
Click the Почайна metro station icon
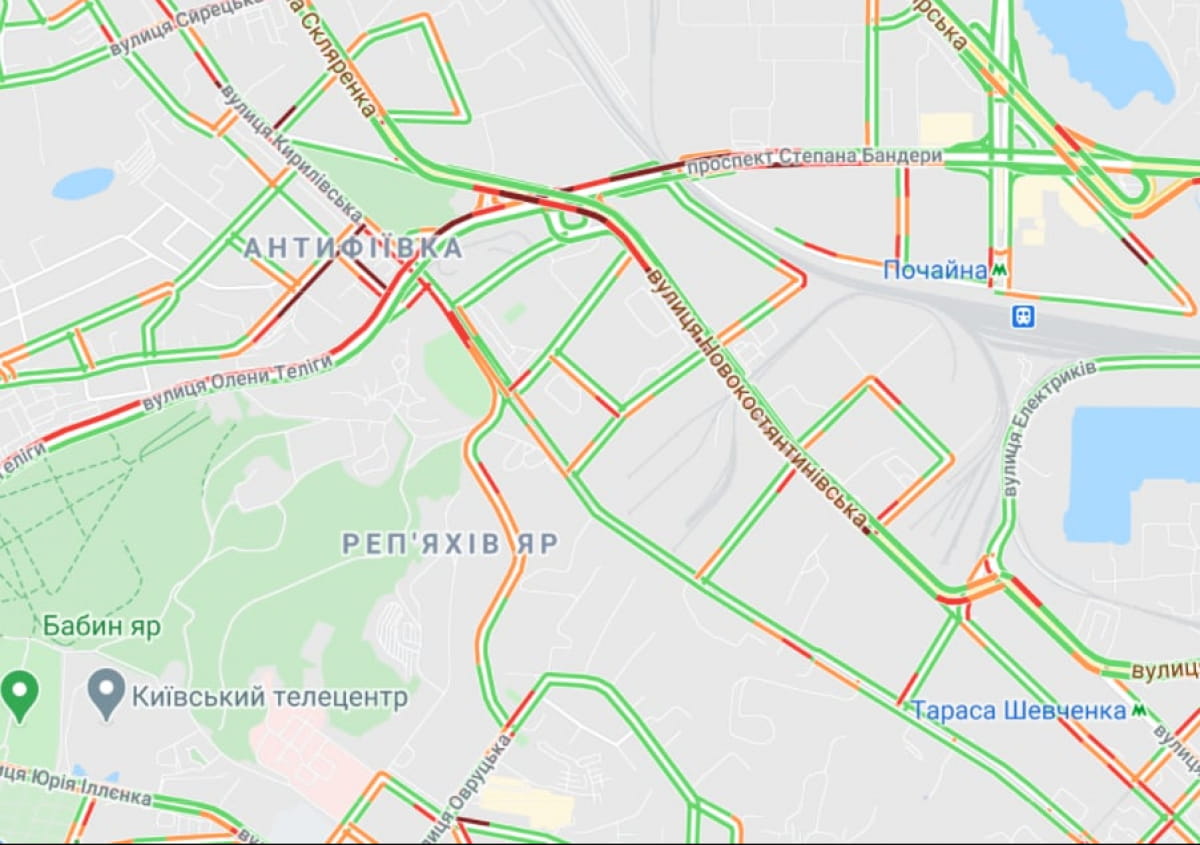click(x=999, y=270)
